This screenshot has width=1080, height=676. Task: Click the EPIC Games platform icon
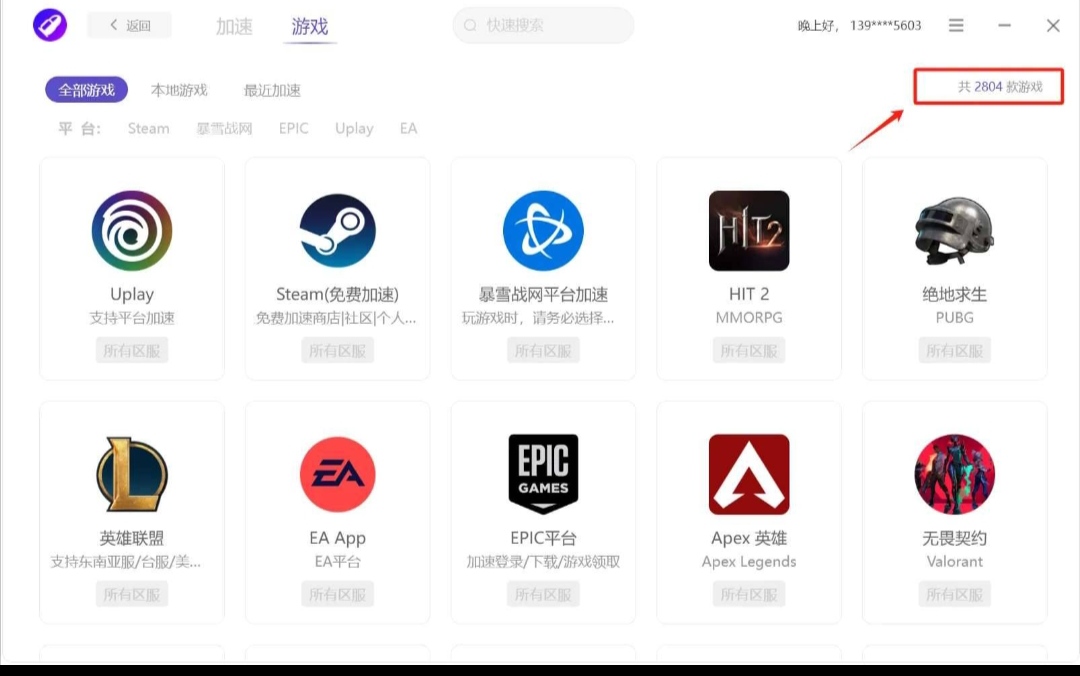543,474
